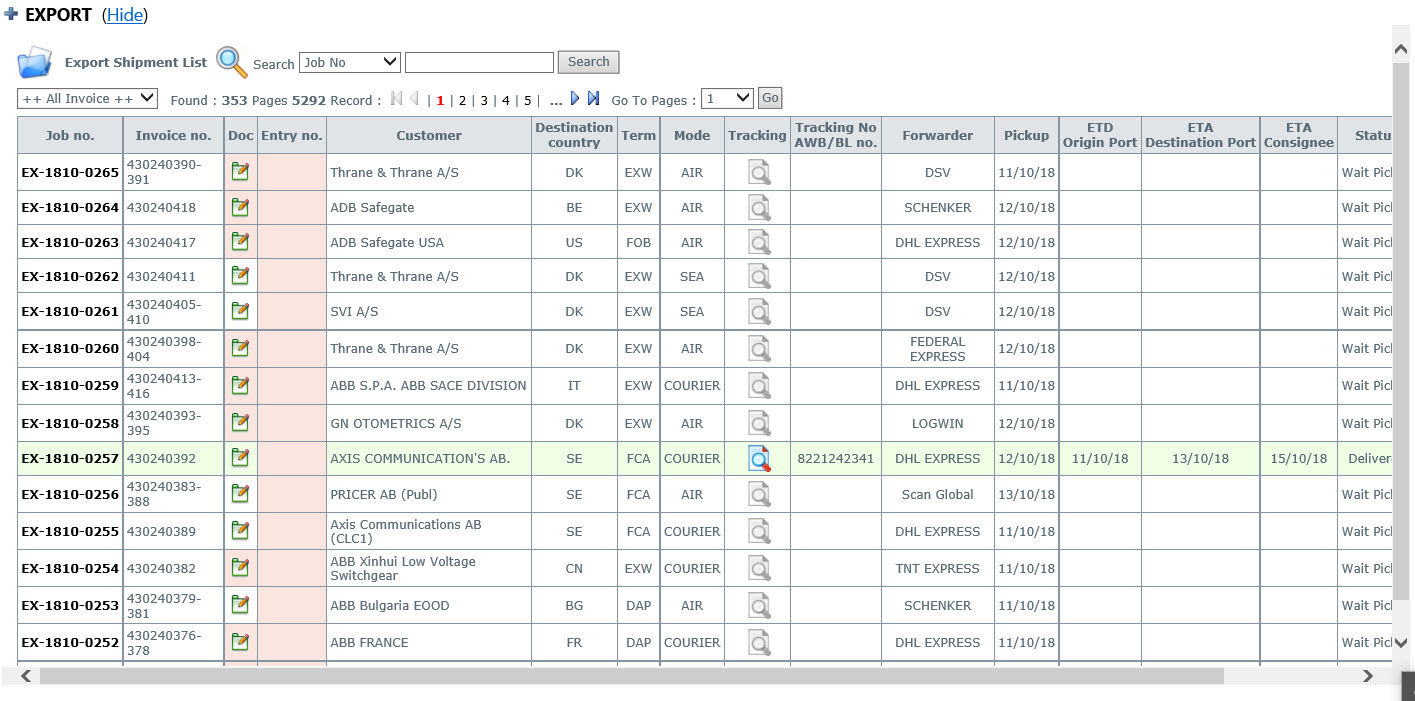Go to page 3
1415x701 pixels.
[x=484, y=100]
